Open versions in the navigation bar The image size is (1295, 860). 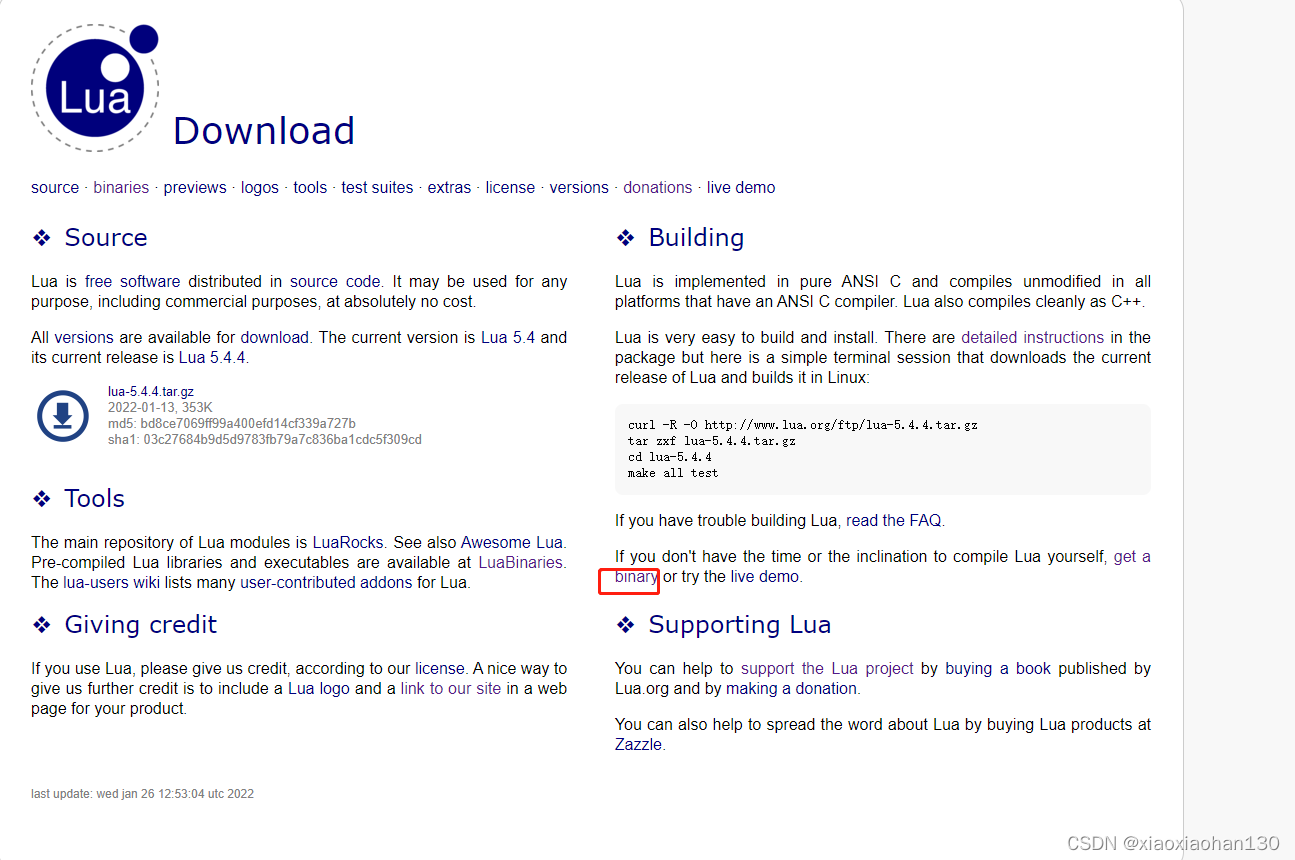click(x=579, y=187)
